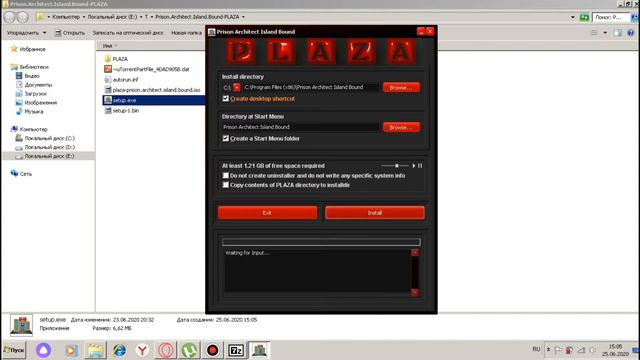
Task: Launch Yandex browser from the taskbar
Action: tap(142, 350)
